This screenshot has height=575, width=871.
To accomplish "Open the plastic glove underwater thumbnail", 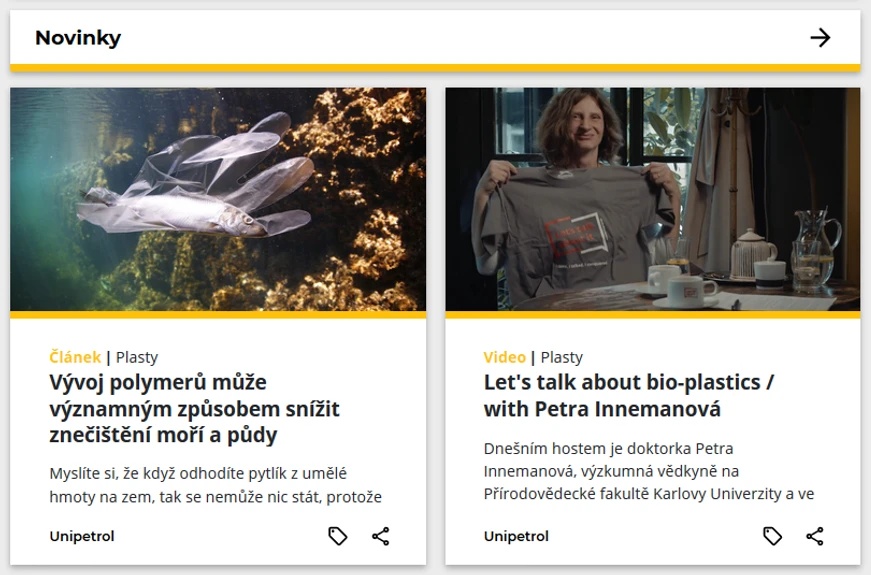I will point(218,199).
